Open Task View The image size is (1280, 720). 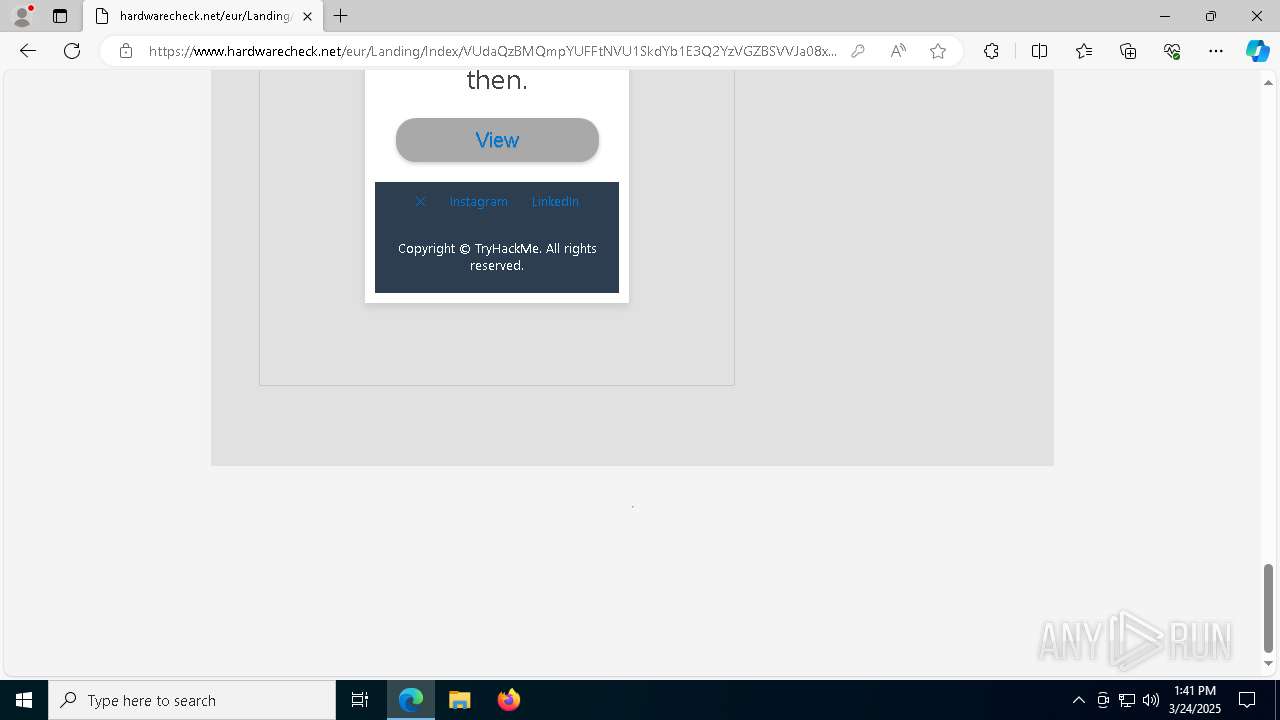pyautogui.click(x=360, y=700)
